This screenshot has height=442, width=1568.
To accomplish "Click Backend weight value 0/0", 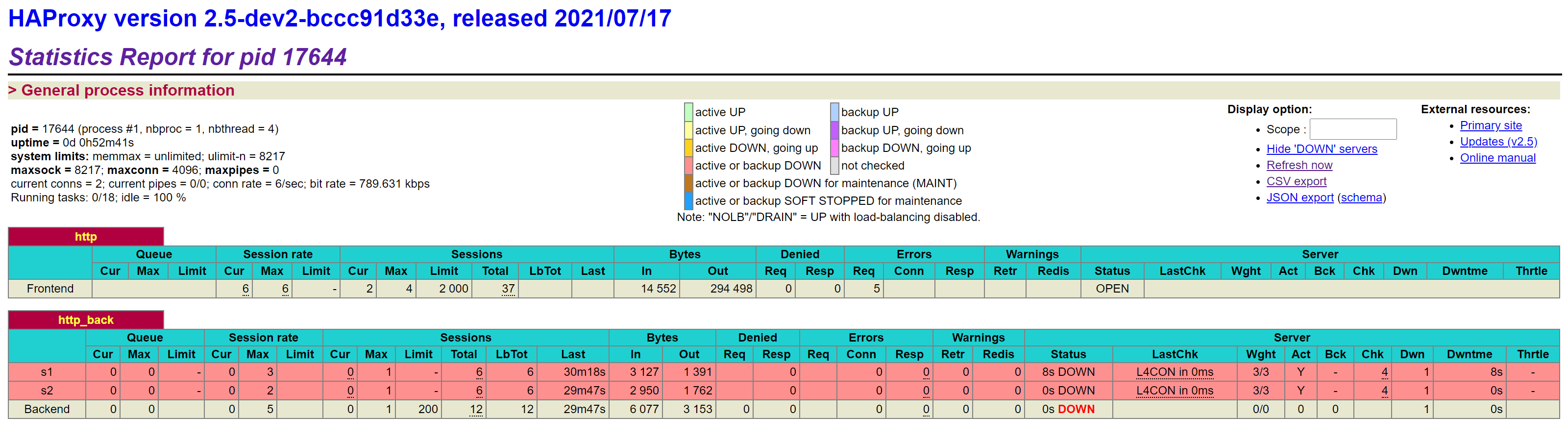I will tap(1261, 409).
